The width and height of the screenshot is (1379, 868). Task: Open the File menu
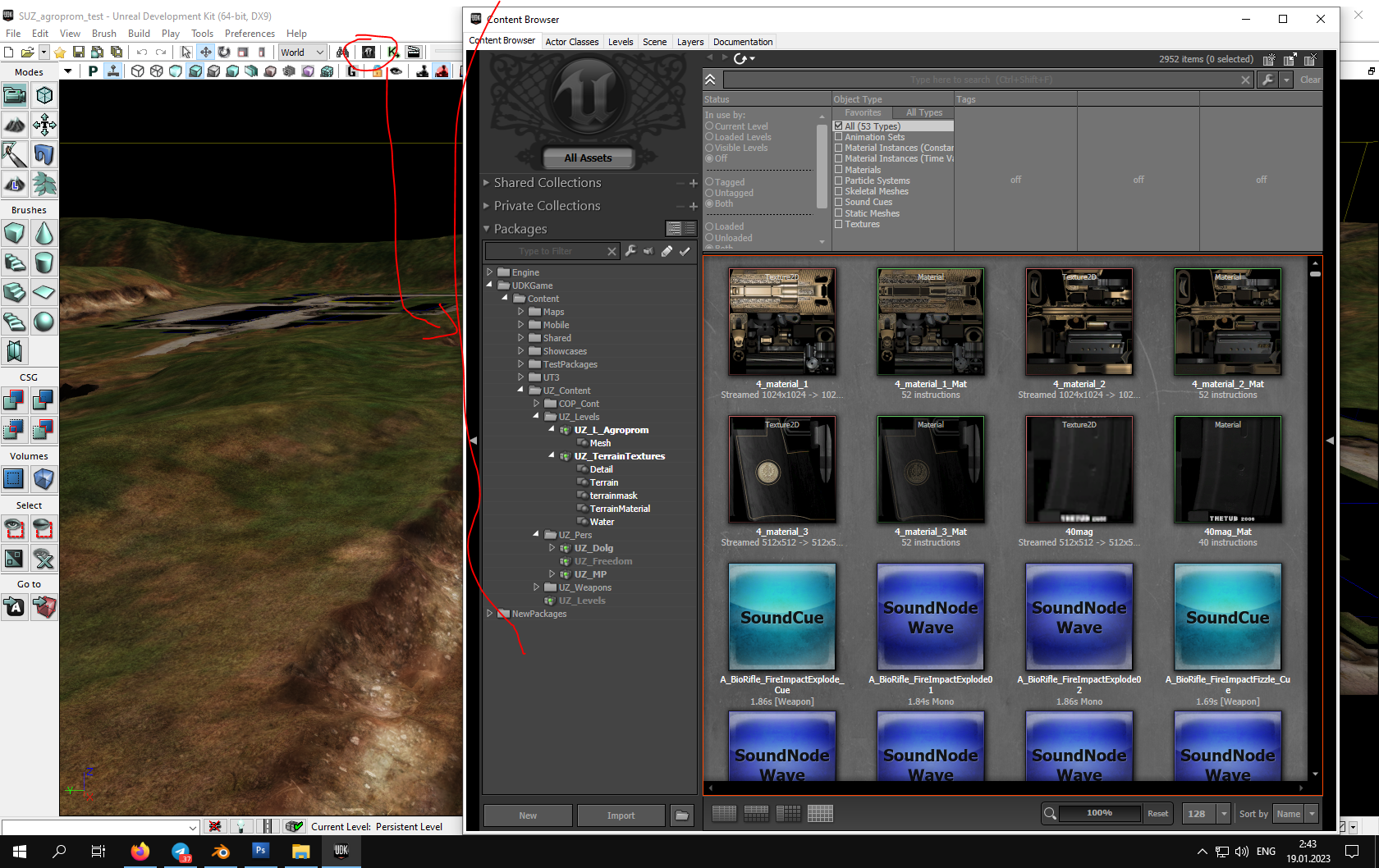coord(13,34)
